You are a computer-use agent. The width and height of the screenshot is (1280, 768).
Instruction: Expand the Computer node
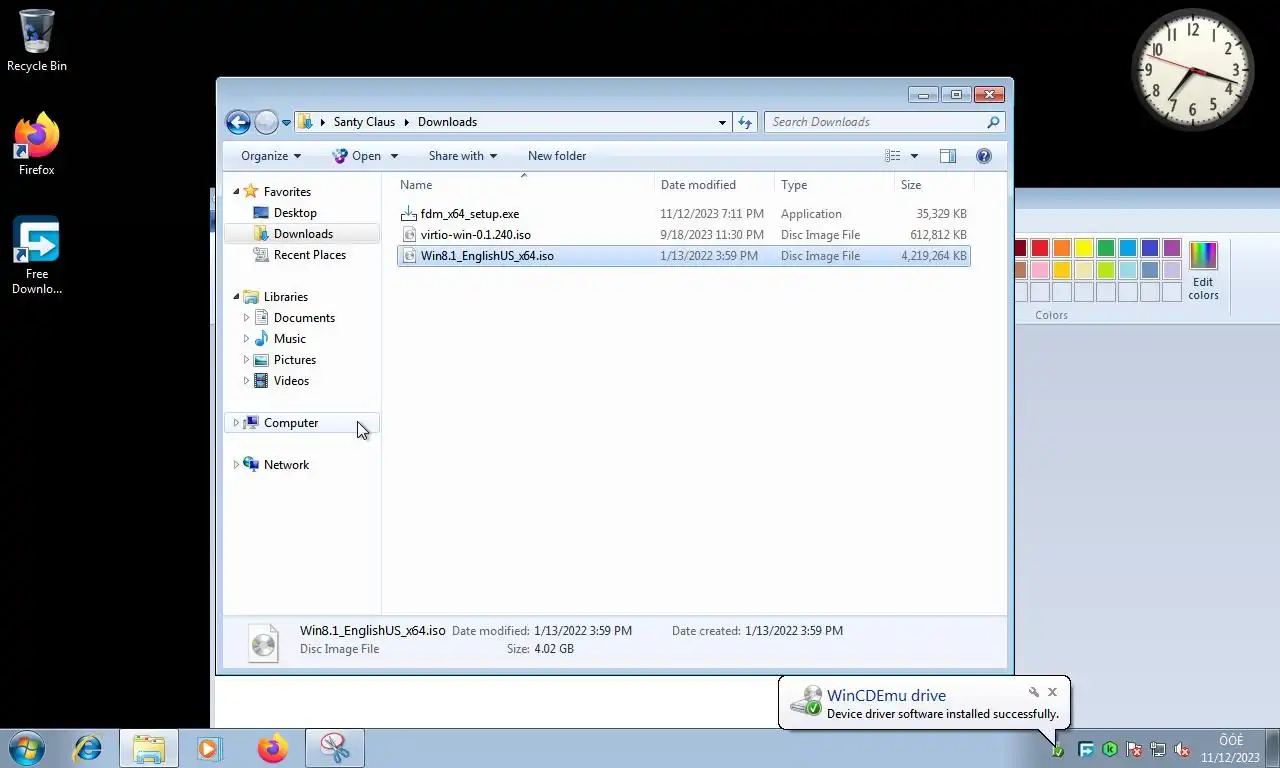236,423
